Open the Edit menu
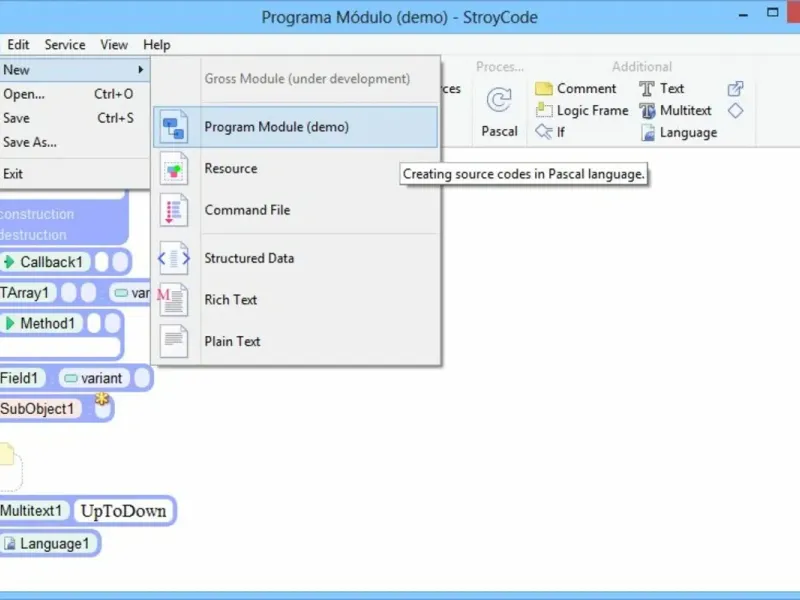This screenshot has width=800, height=600. point(18,45)
